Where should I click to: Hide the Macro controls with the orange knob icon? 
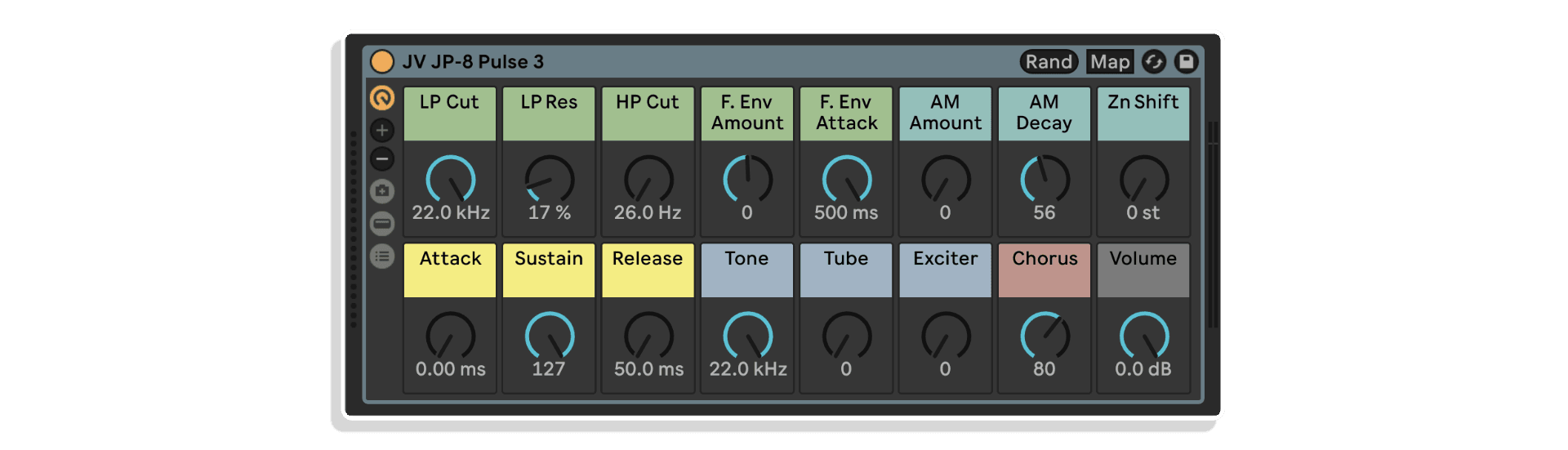click(381, 98)
